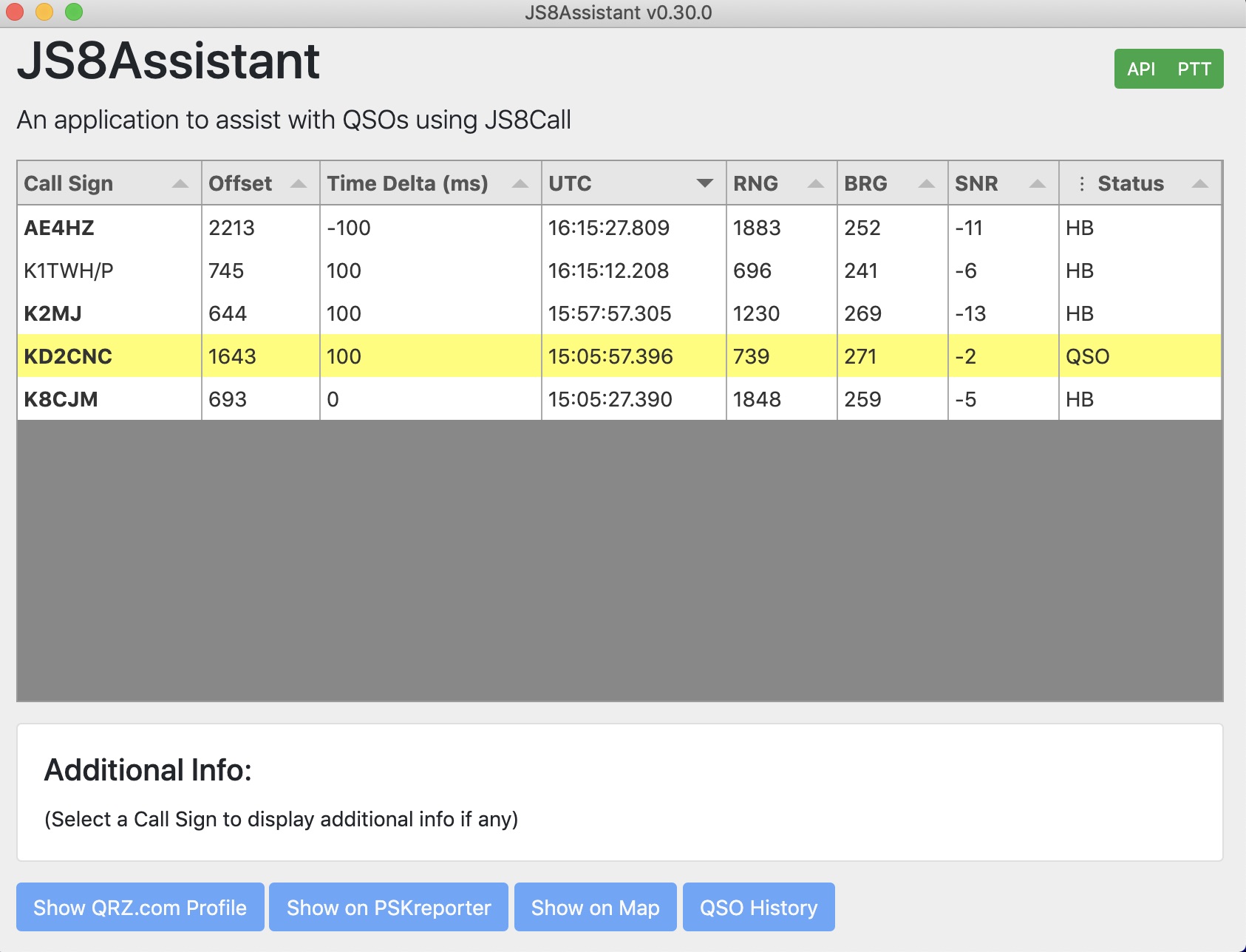Sort bearing with the BRG arrow
Image resolution: width=1246 pixels, height=952 pixels.
[927, 184]
